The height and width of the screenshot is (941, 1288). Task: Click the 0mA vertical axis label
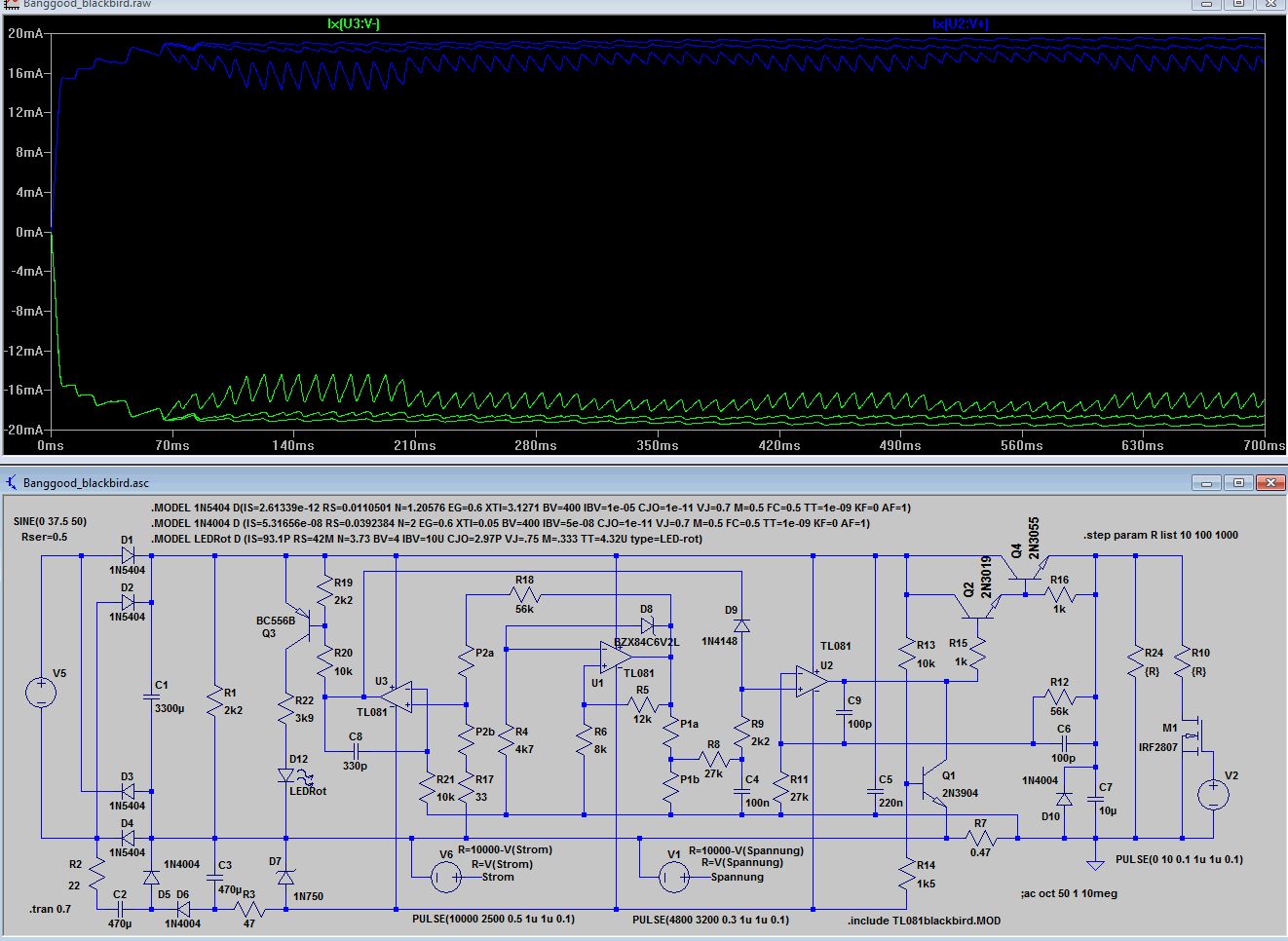[x=26, y=232]
